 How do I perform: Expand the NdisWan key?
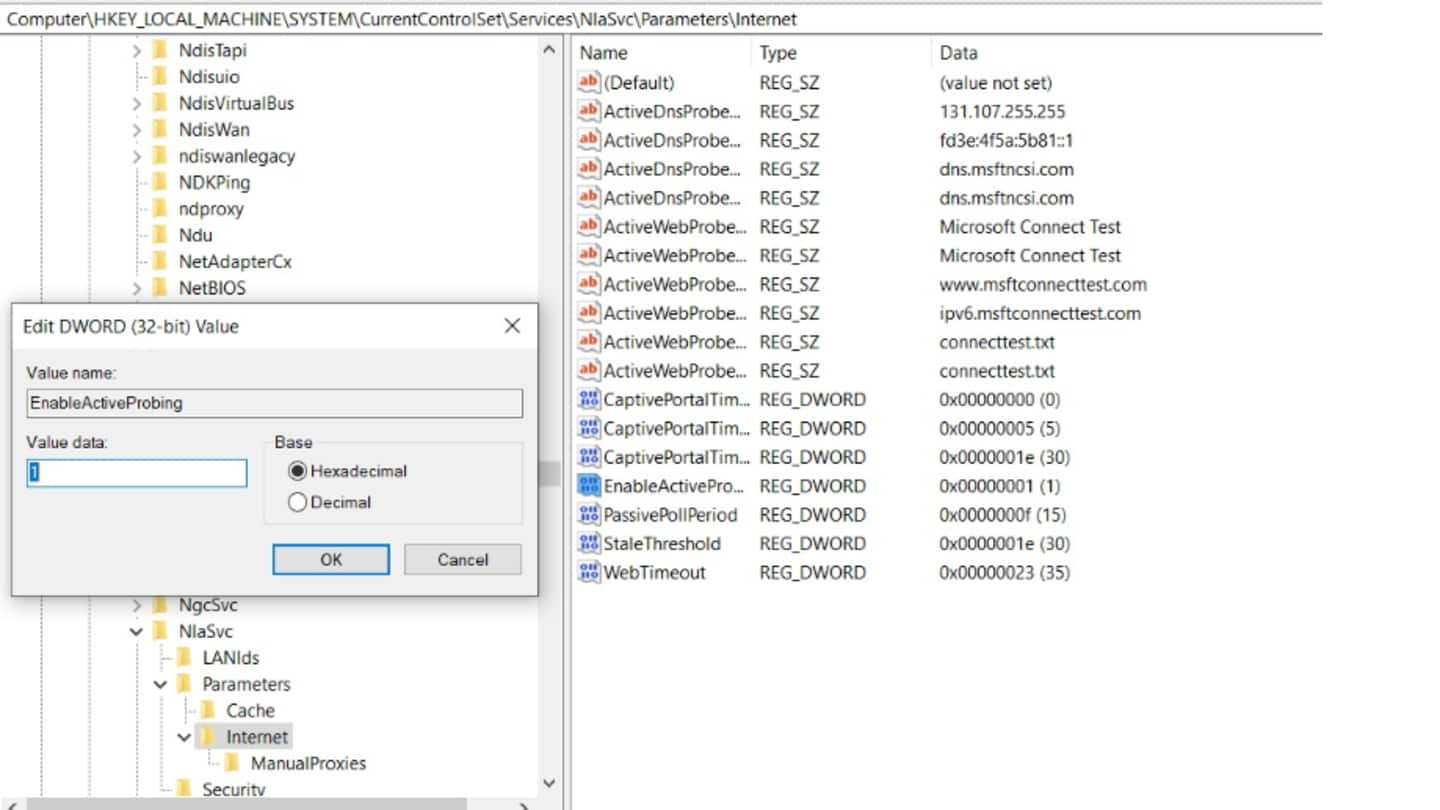click(x=137, y=129)
